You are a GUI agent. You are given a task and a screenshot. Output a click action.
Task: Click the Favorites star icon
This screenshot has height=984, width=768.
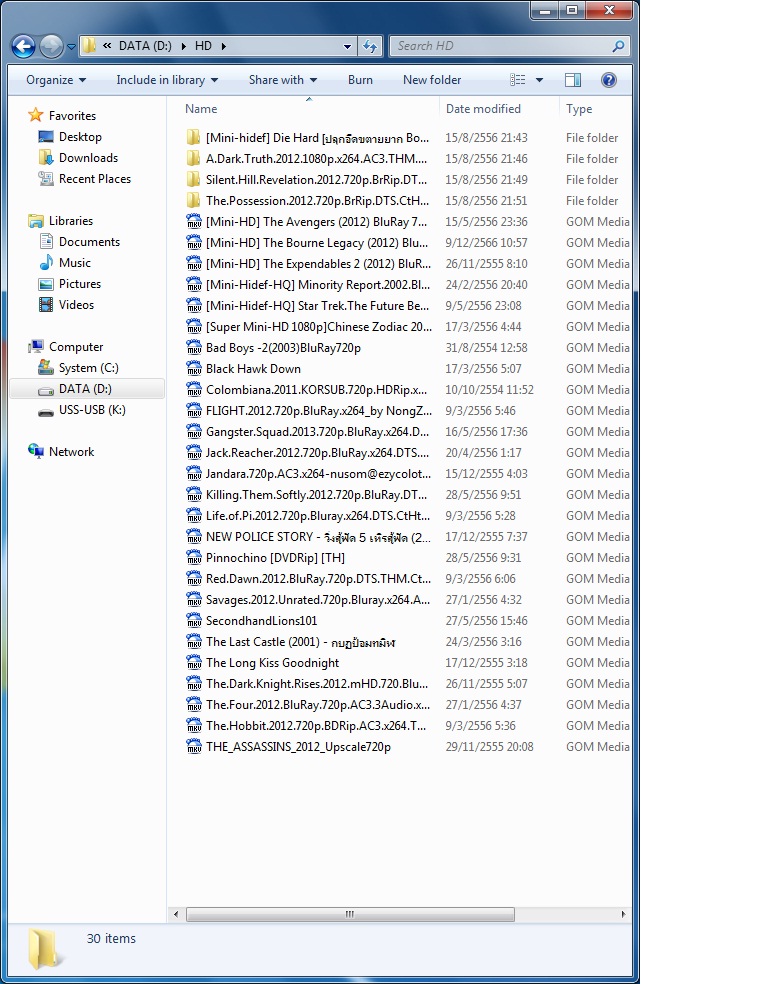click(x=36, y=115)
